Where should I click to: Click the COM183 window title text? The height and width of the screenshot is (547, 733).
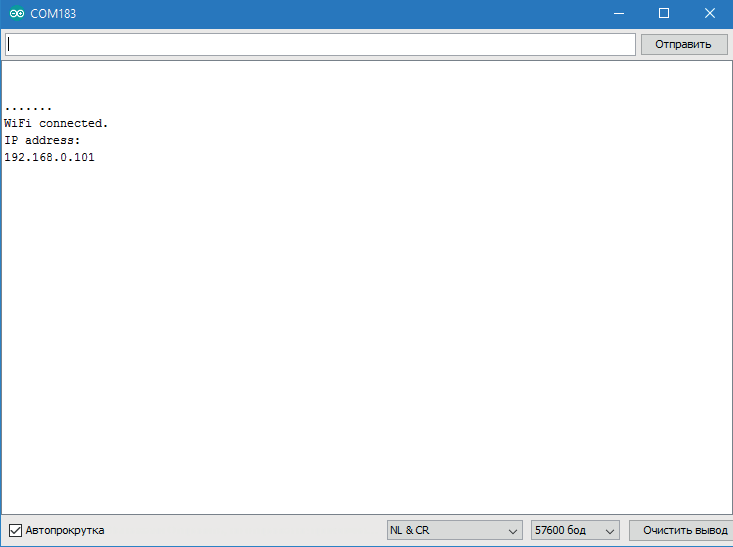click(x=54, y=14)
